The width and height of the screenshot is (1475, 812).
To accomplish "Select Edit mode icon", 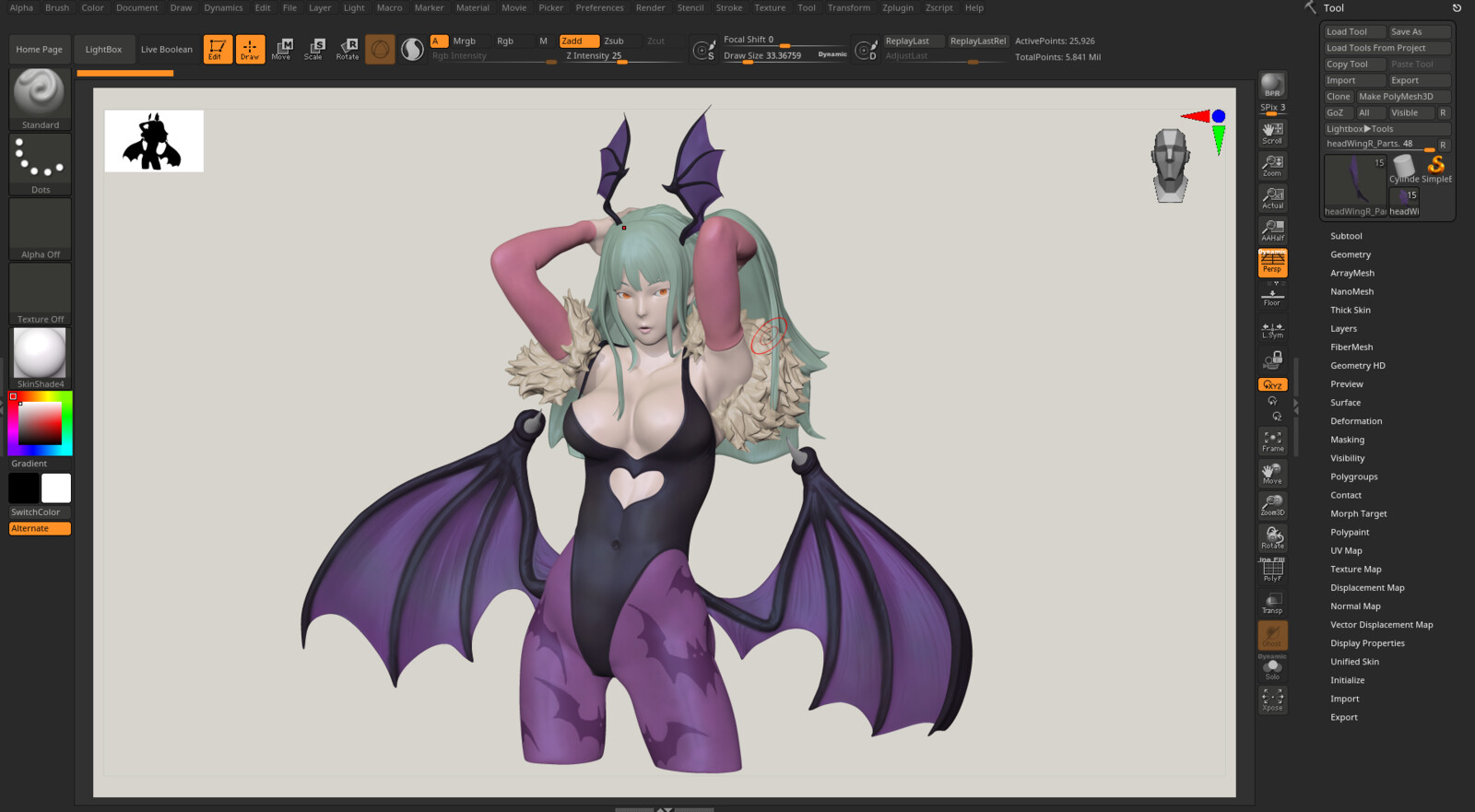I will 218,49.
